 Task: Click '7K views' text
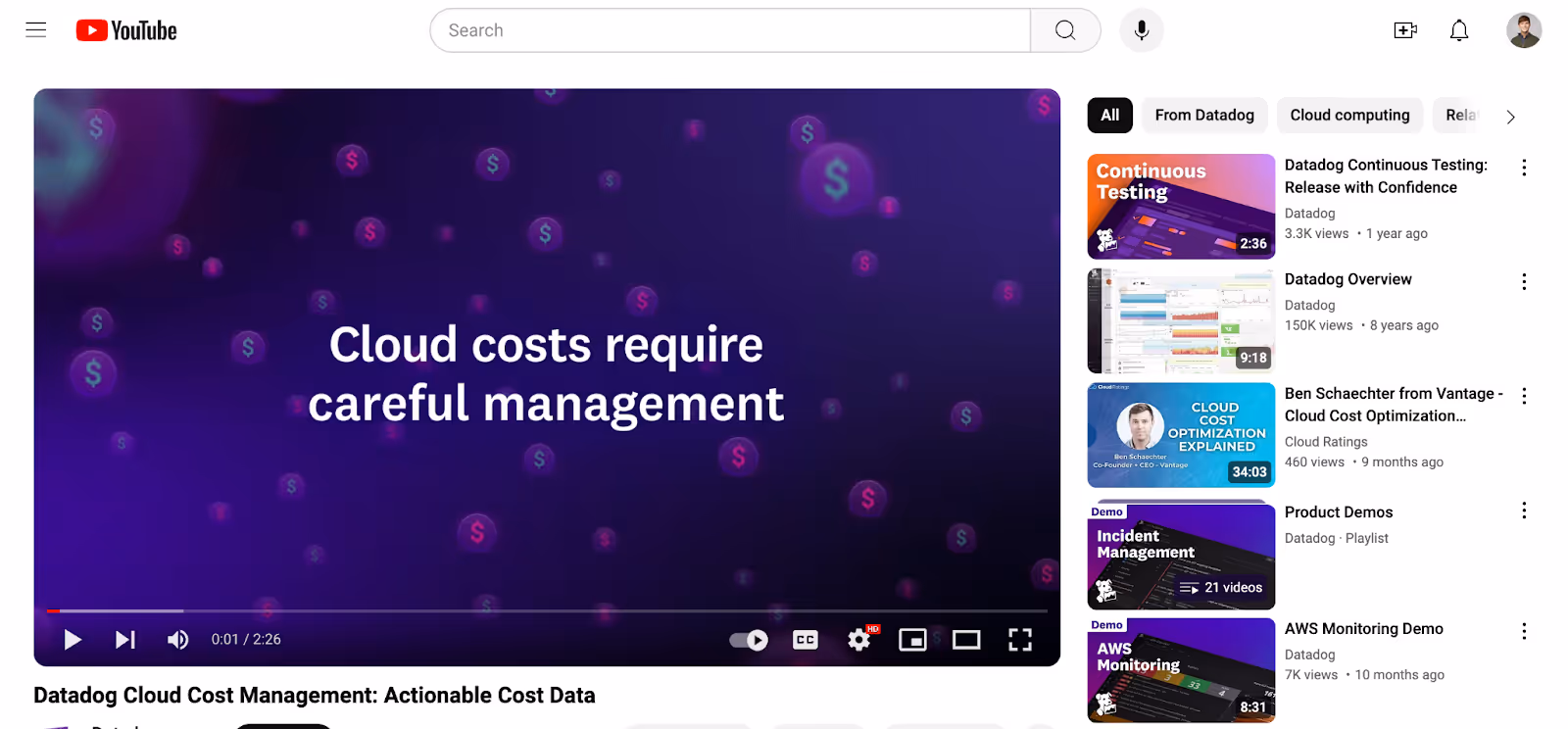1311,675
